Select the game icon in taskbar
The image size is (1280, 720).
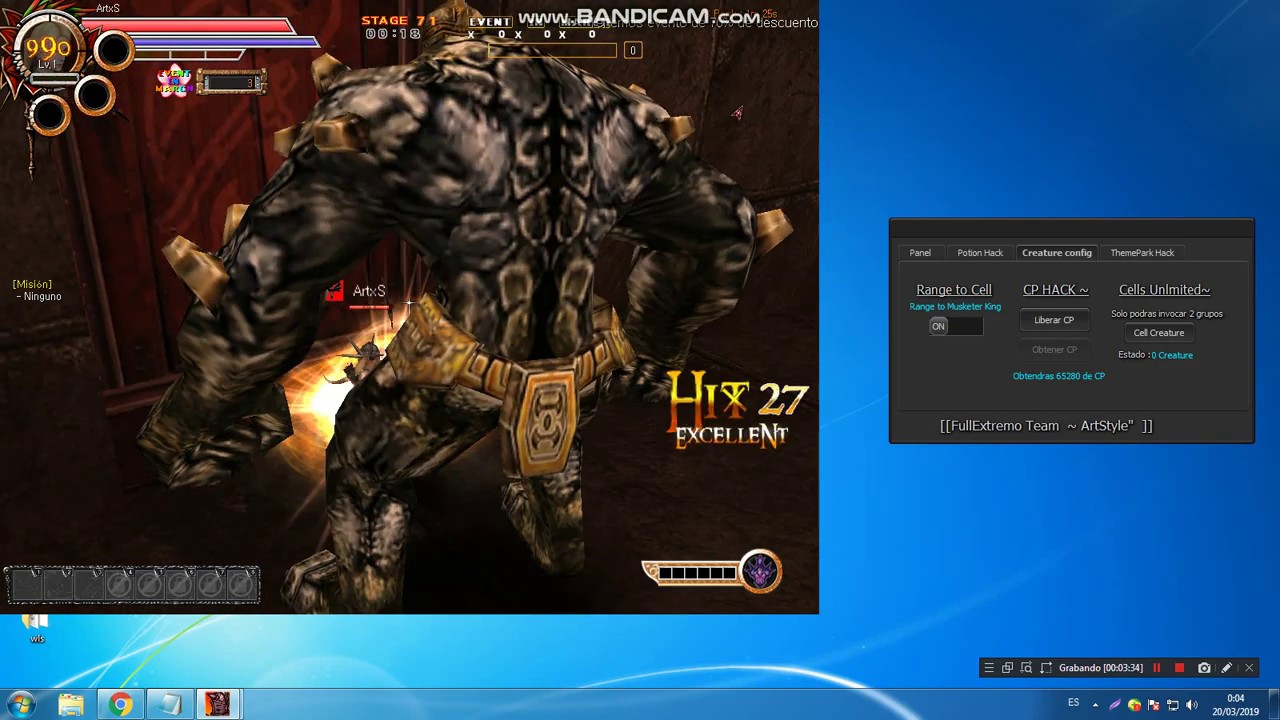click(x=218, y=704)
